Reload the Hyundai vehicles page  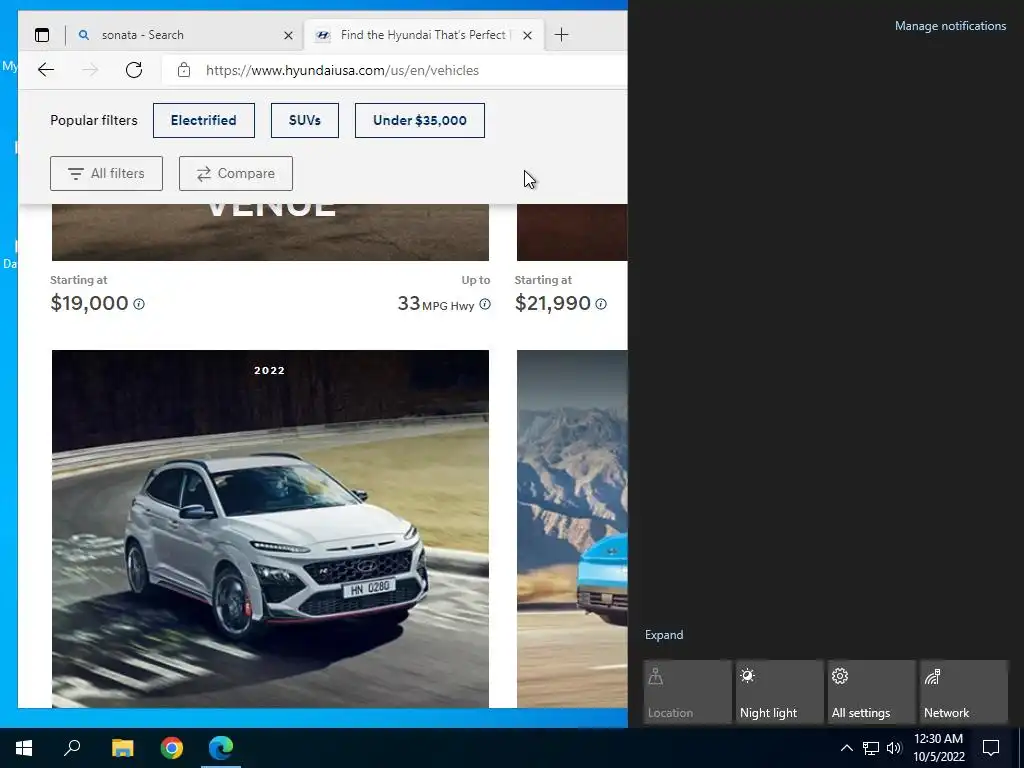(x=134, y=70)
